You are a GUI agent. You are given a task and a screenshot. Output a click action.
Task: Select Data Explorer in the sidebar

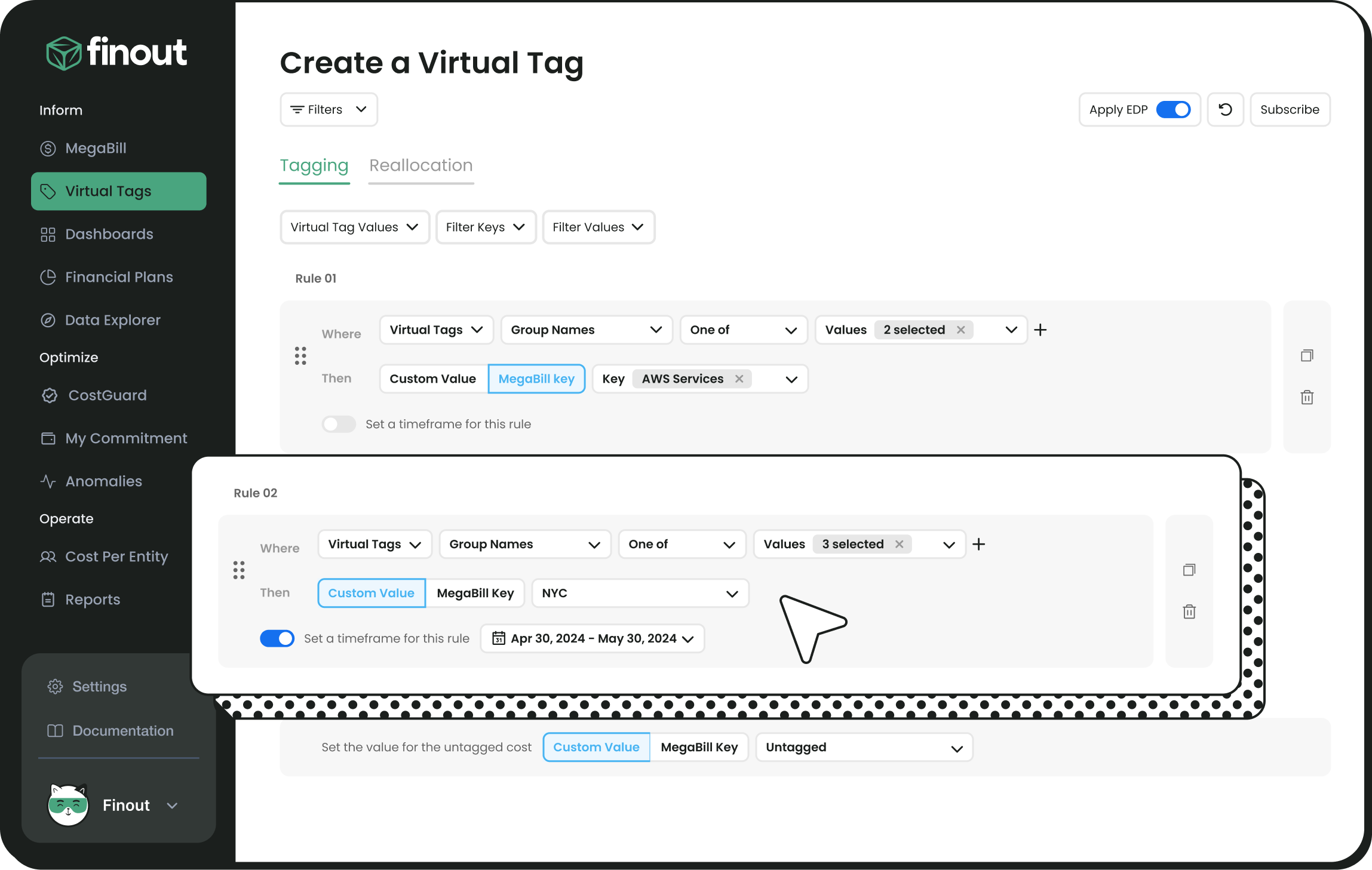112,319
